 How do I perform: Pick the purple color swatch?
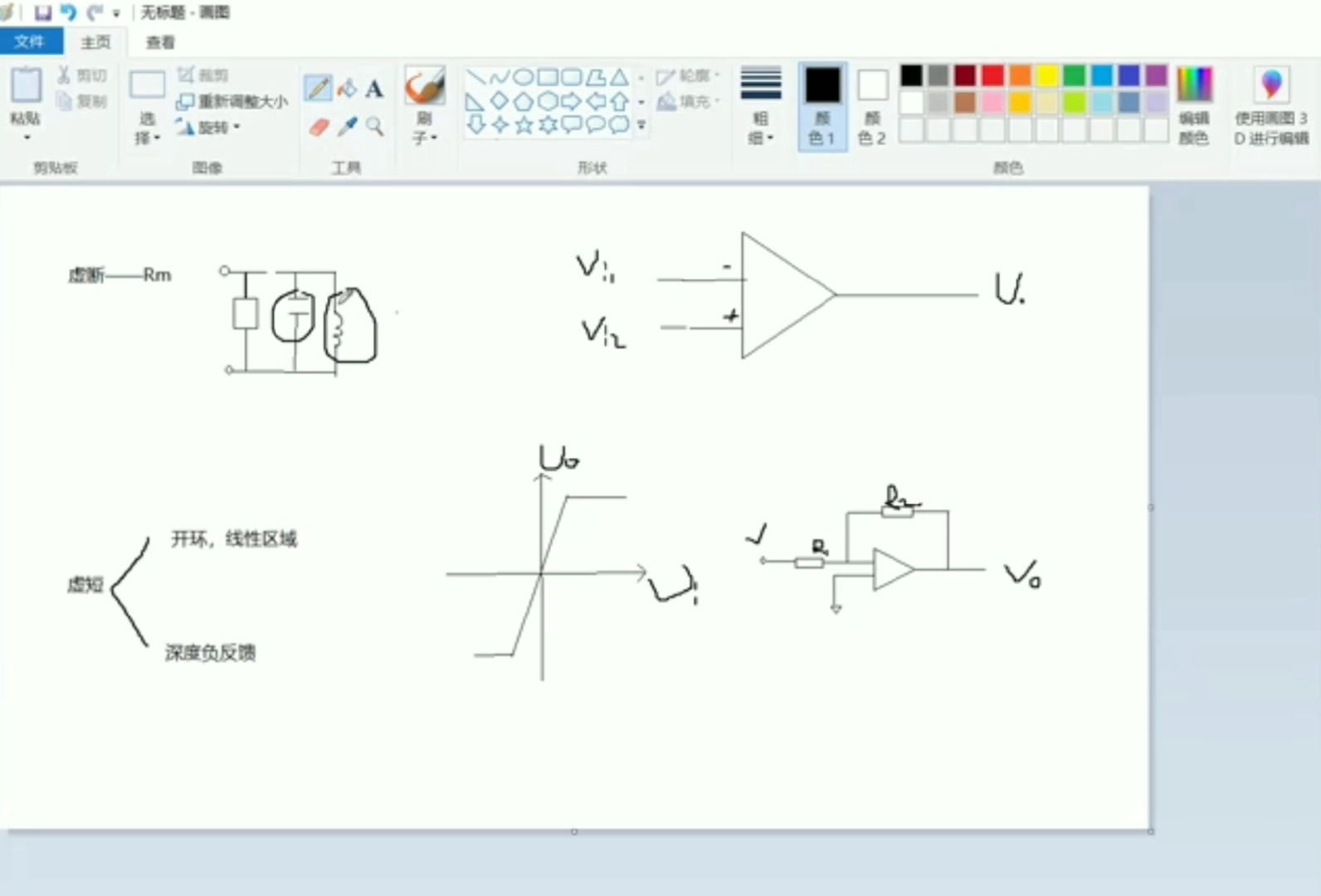[1156, 75]
